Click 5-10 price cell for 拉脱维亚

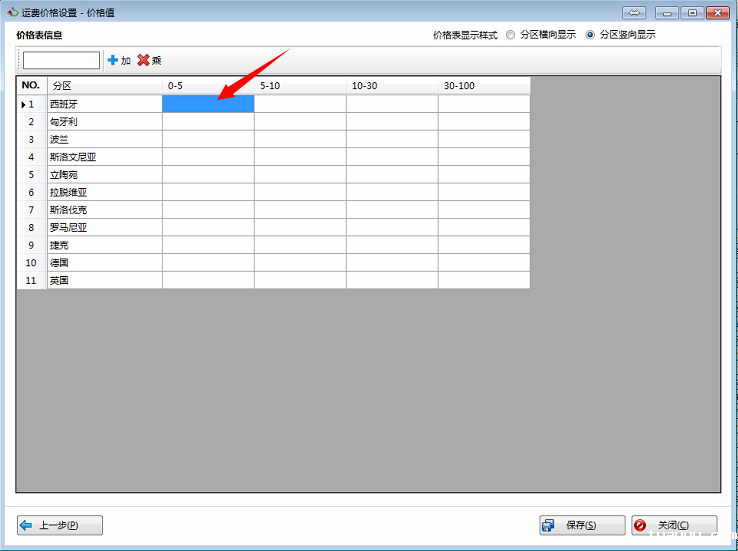click(300, 192)
